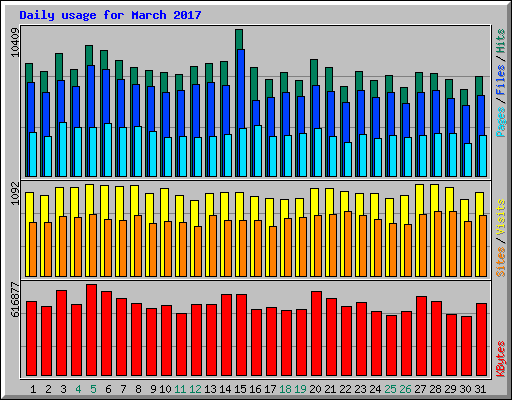512x400 pixels.
Task: Click the cyan pages bar for day 16
Action: 258,151
